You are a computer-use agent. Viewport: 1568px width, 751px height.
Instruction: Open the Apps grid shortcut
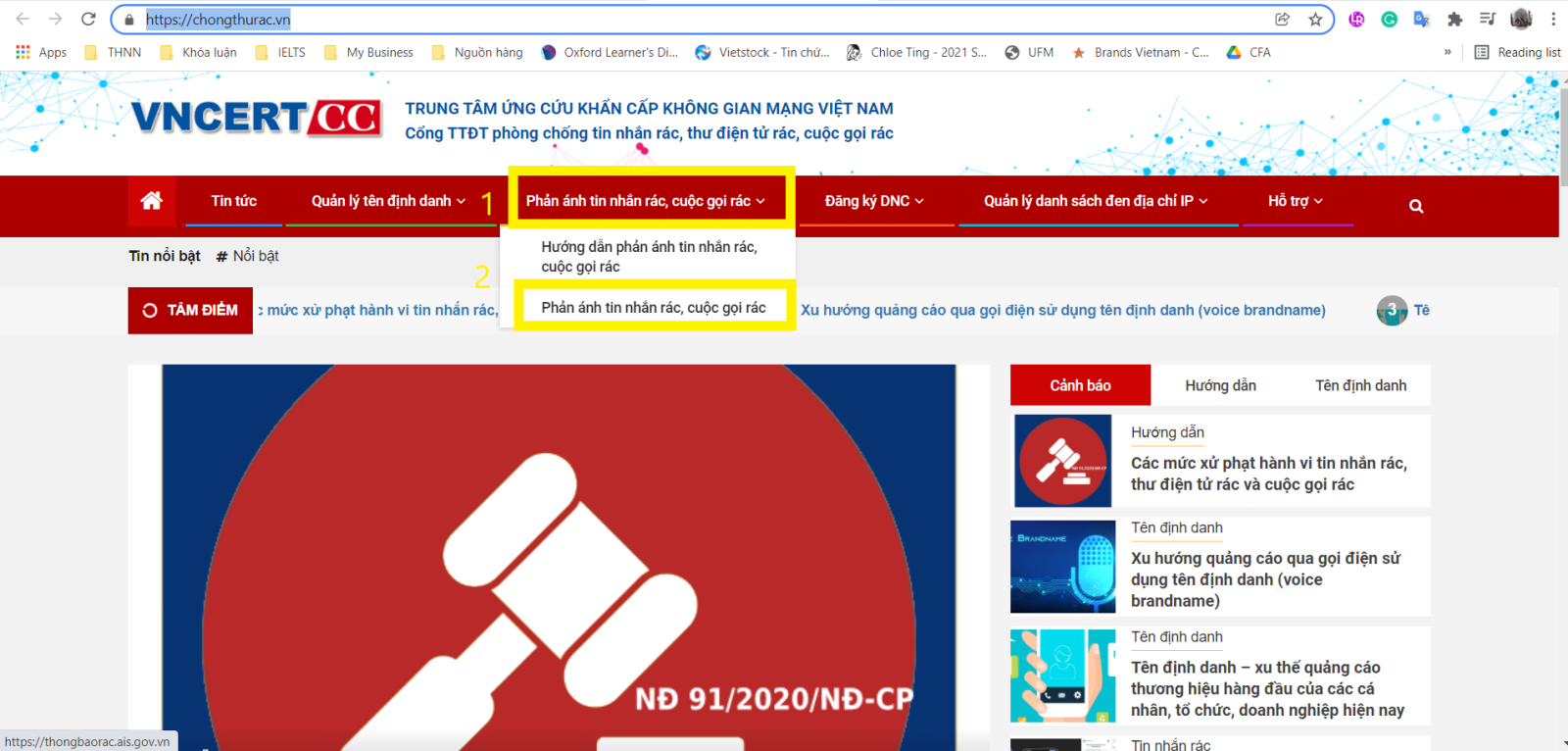[x=41, y=52]
